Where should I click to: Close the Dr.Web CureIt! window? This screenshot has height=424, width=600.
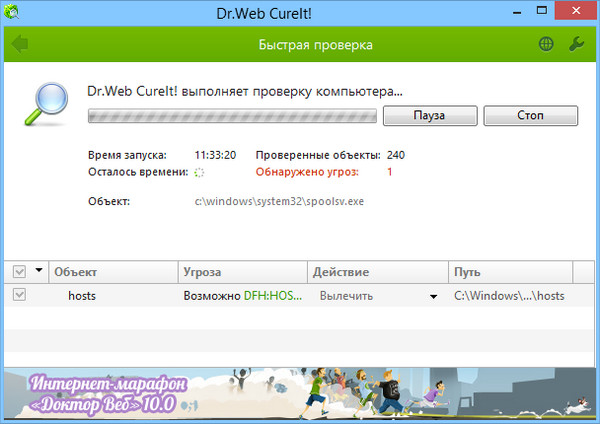point(576,11)
